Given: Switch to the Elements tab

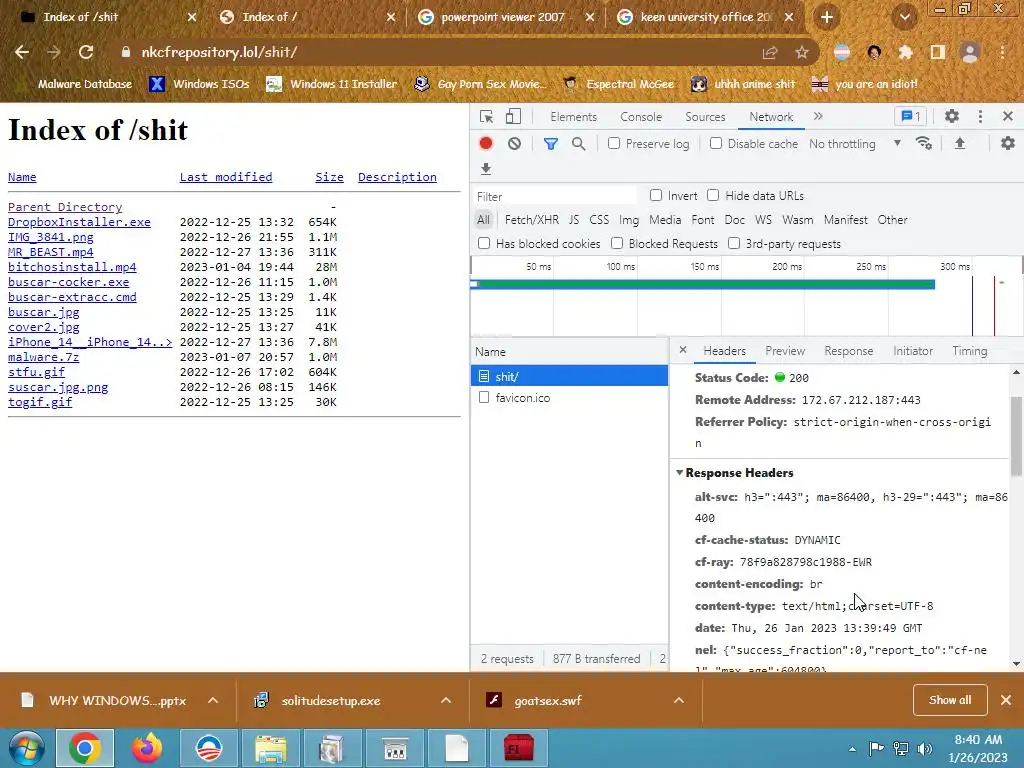Looking at the screenshot, I should (x=573, y=117).
